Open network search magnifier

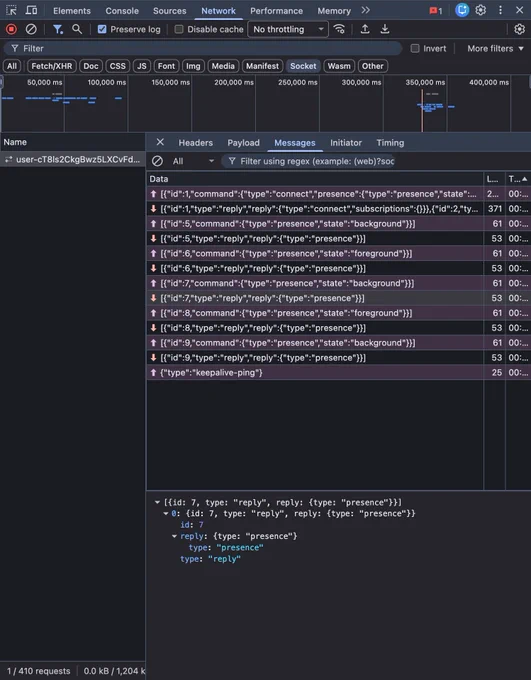(77, 29)
